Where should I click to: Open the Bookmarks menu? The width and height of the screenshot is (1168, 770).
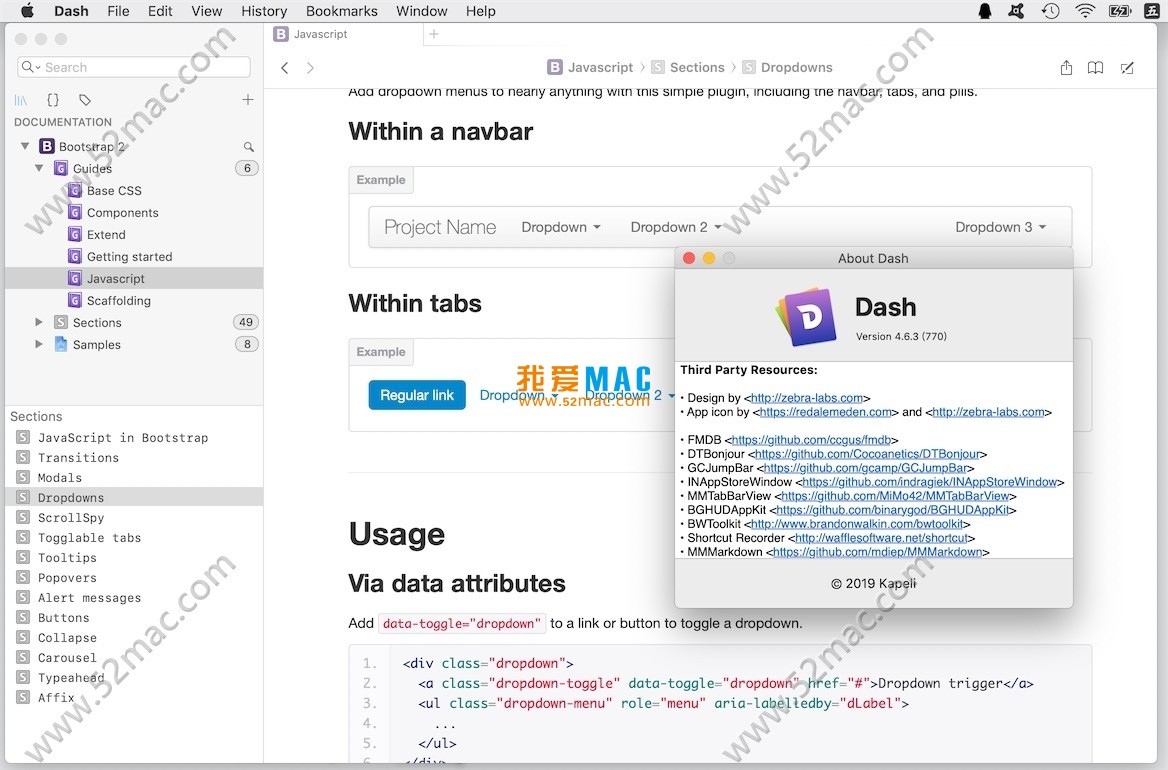[x=342, y=11]
